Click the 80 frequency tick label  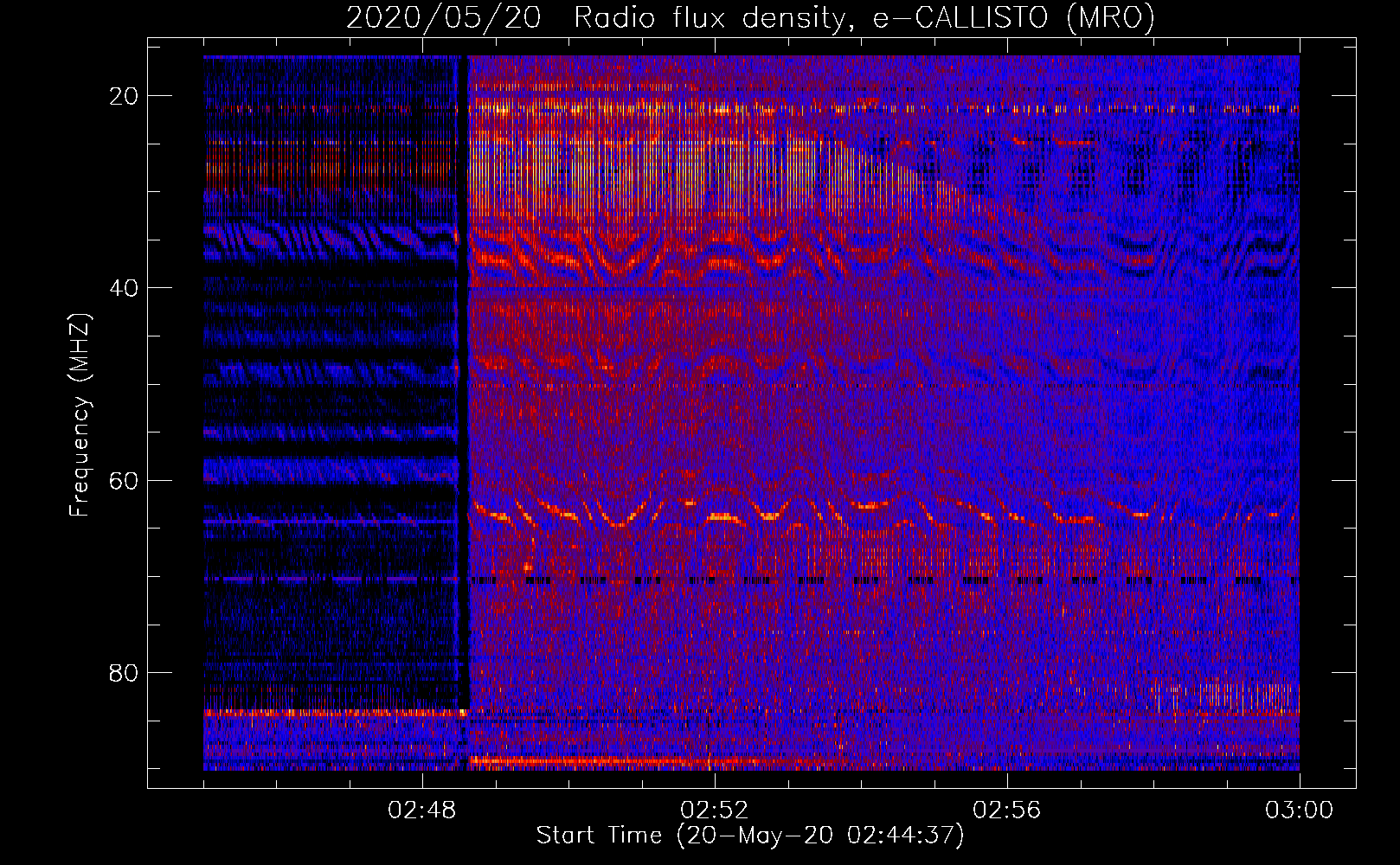coord(125,672)
